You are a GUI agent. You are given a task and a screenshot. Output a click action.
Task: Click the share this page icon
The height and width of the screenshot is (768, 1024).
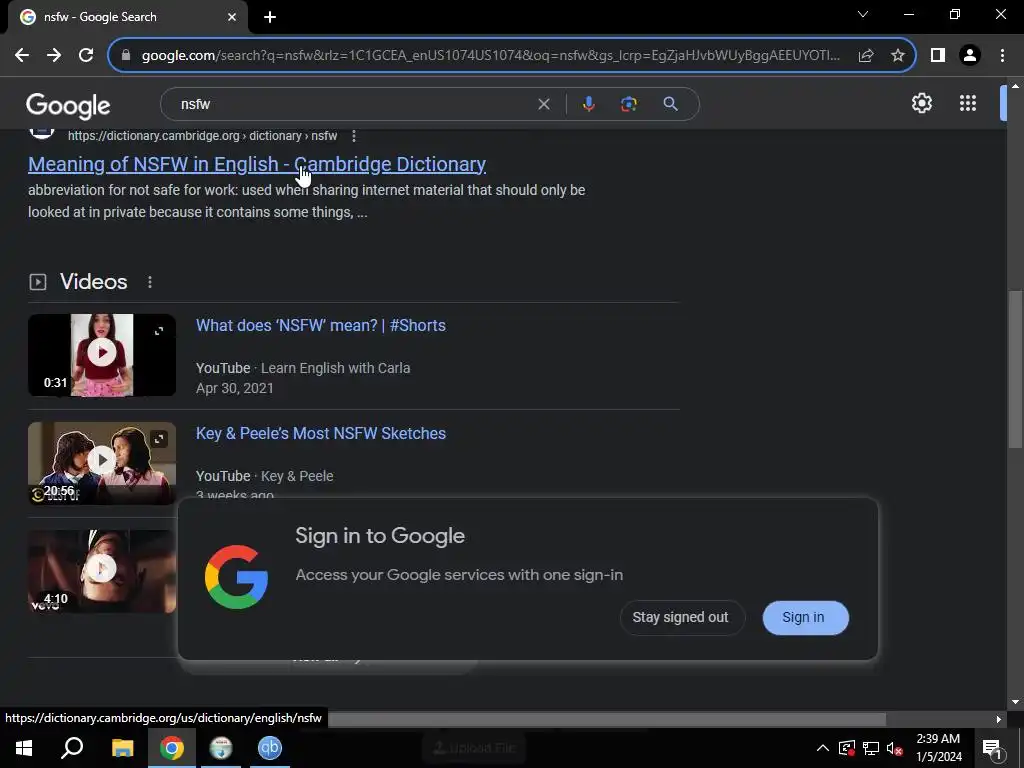tap(866, 56)
